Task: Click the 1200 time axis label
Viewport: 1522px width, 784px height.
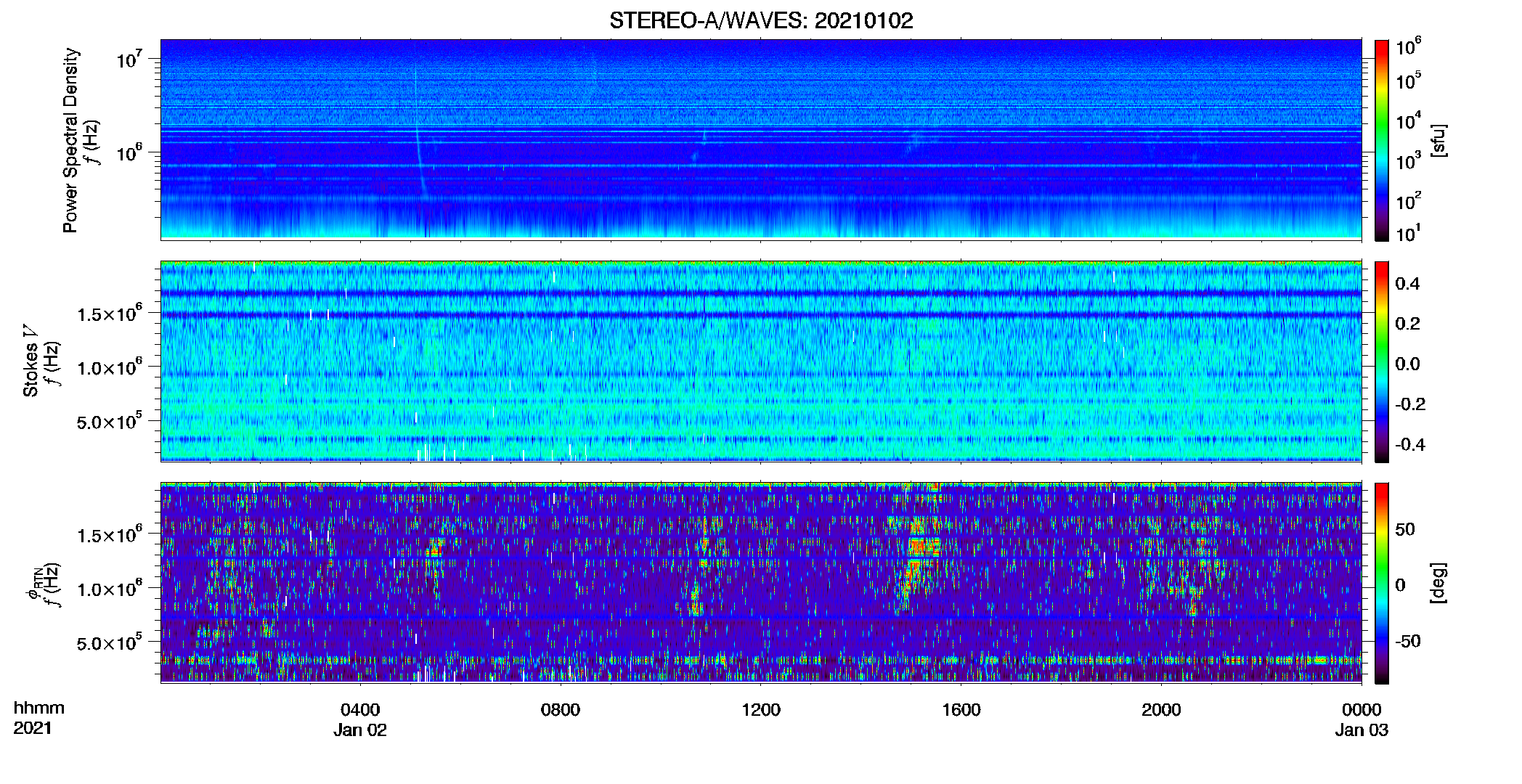Action: tap(761, 710)
